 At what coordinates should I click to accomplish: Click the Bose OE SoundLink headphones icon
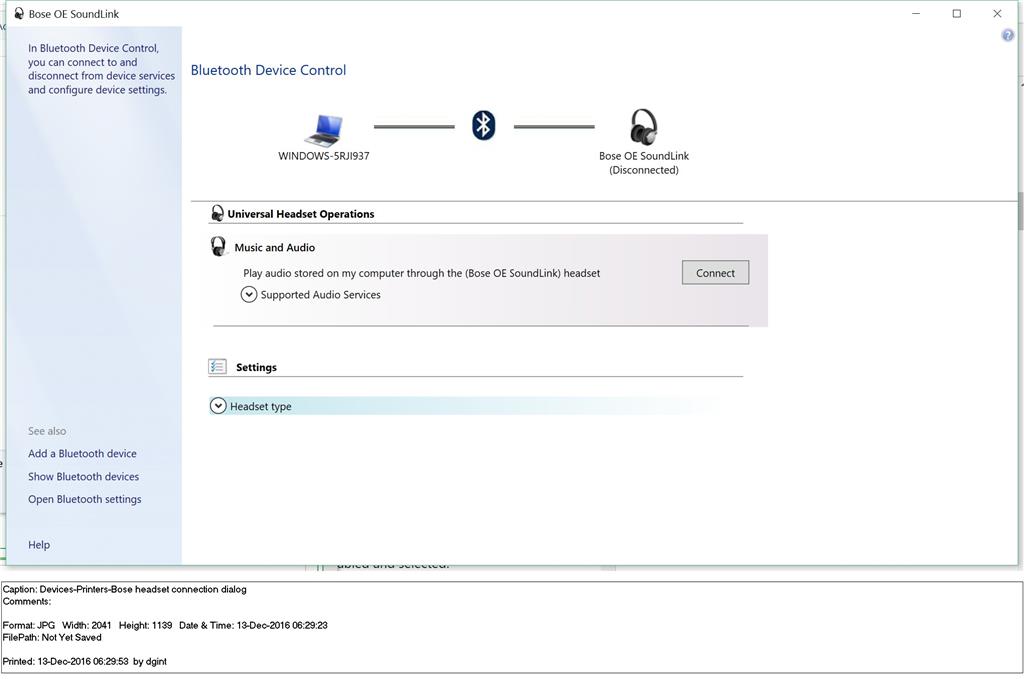coord(643,127)
